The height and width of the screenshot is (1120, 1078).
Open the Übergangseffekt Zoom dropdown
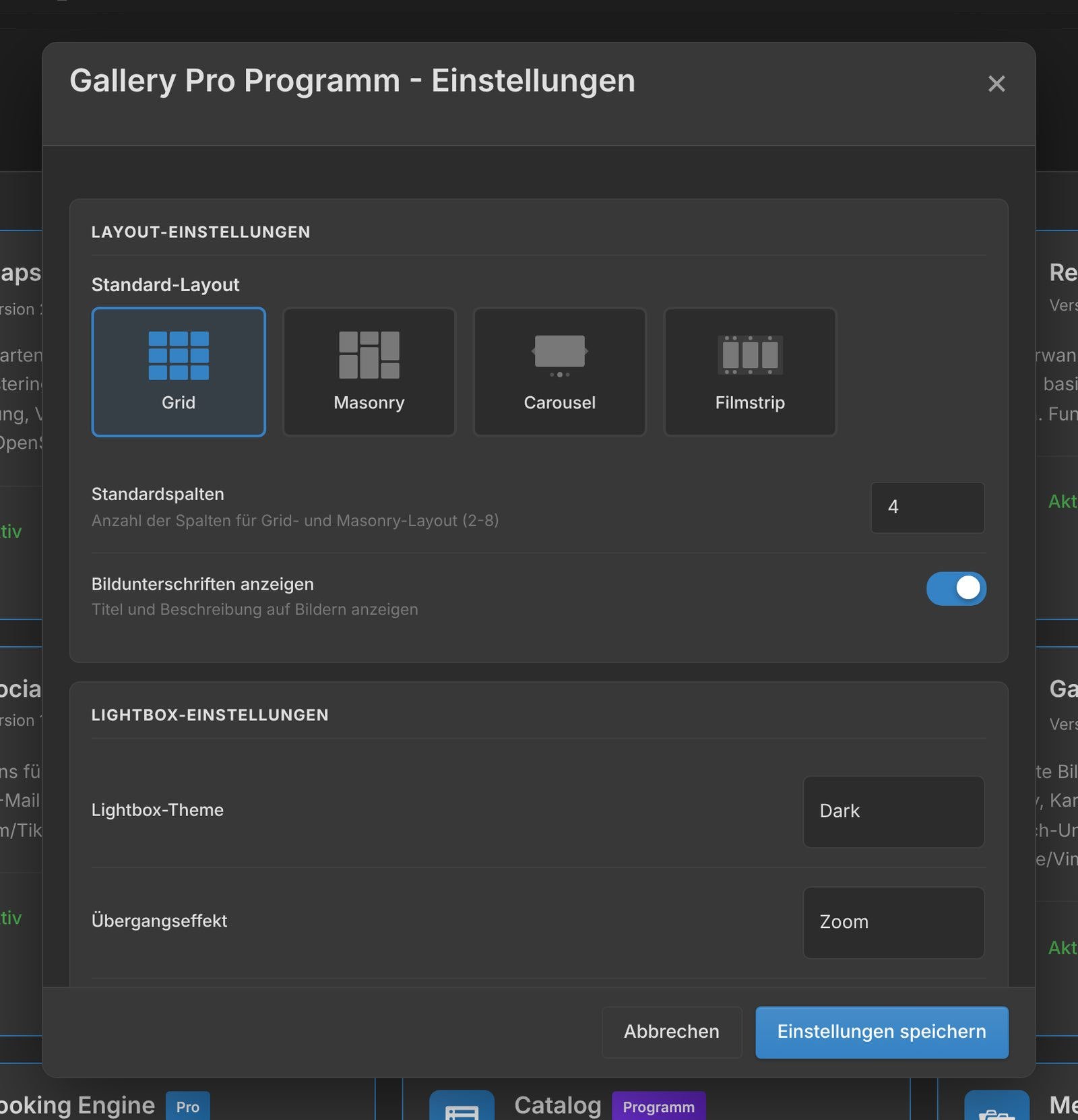pos(893,923)
